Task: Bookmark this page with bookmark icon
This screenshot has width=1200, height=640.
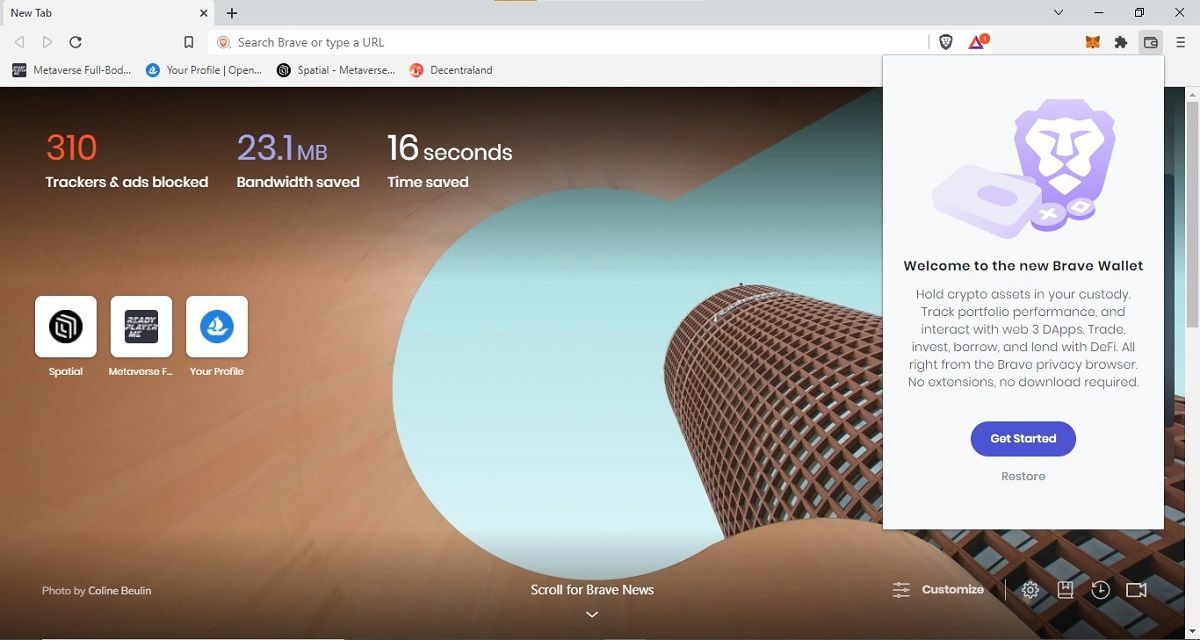Action: coord(188,42)
